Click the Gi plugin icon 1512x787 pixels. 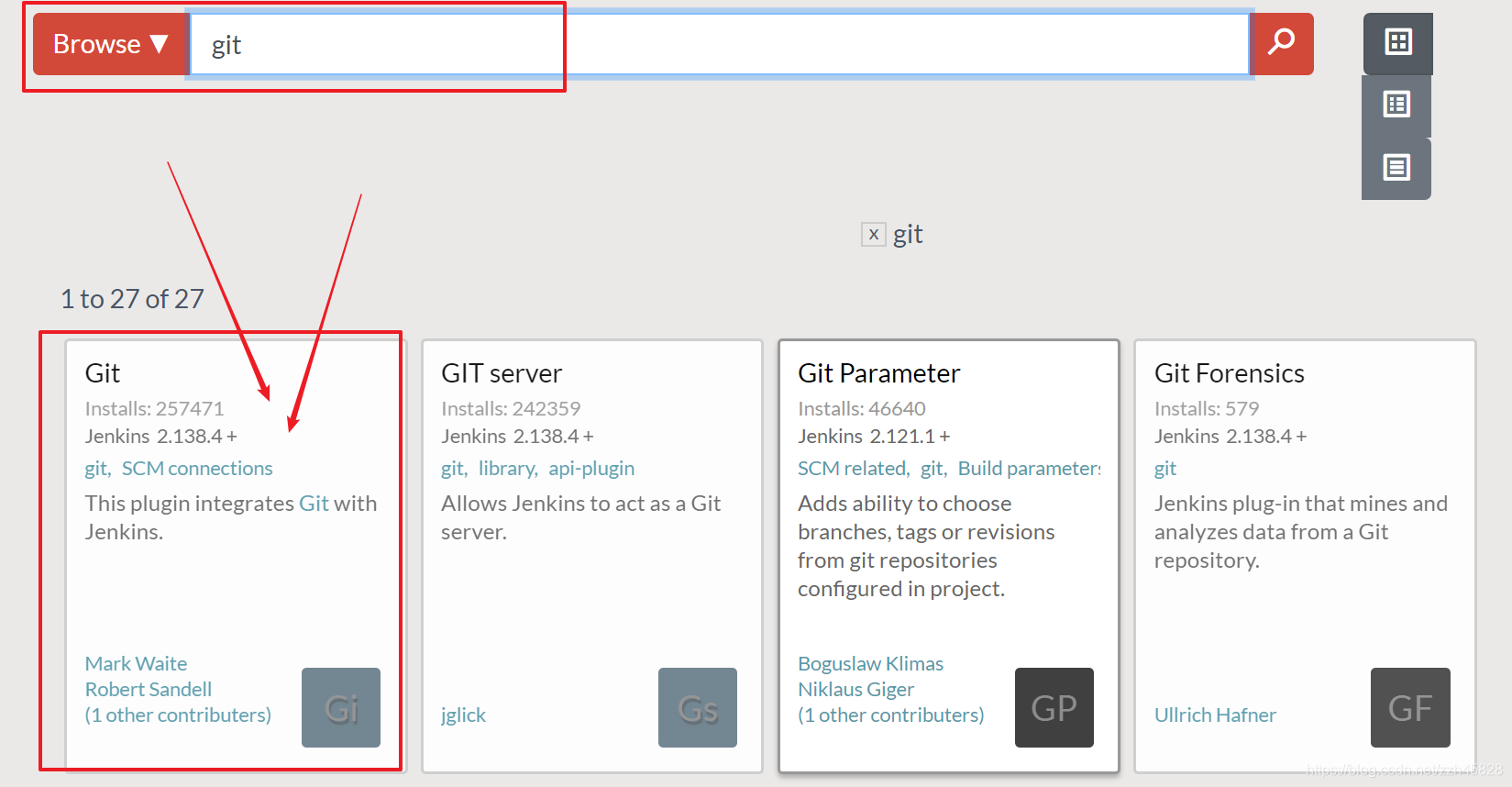click(x=341, y=707)
